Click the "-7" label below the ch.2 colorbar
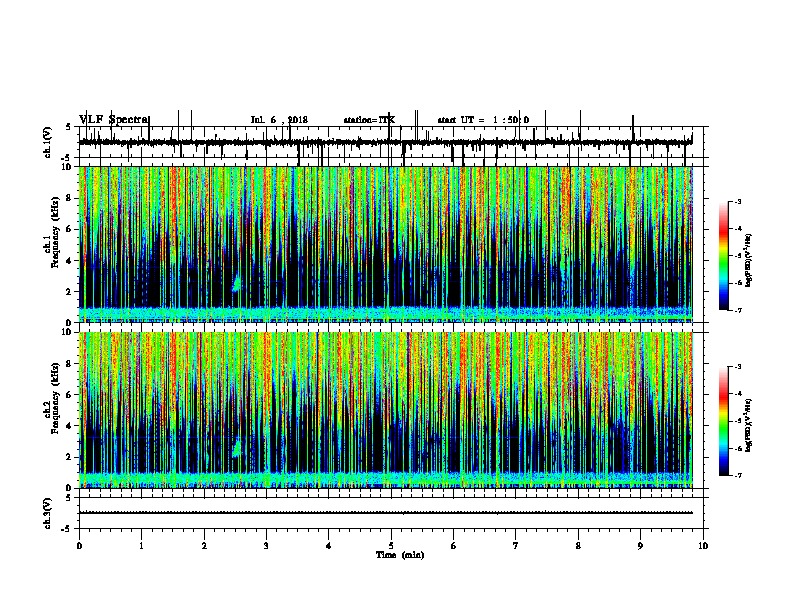The width and height of the screenshot is (792, 612). [x=737, y=476]
